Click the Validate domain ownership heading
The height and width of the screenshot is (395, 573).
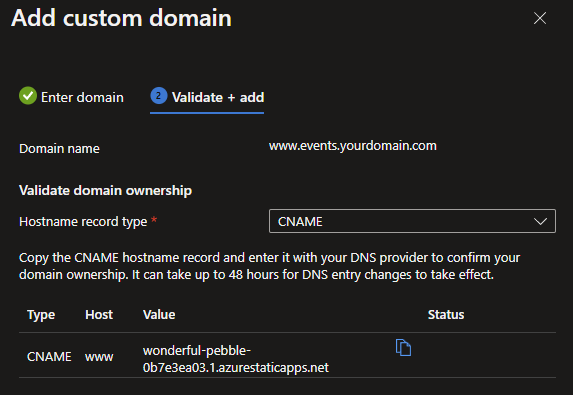105,191
